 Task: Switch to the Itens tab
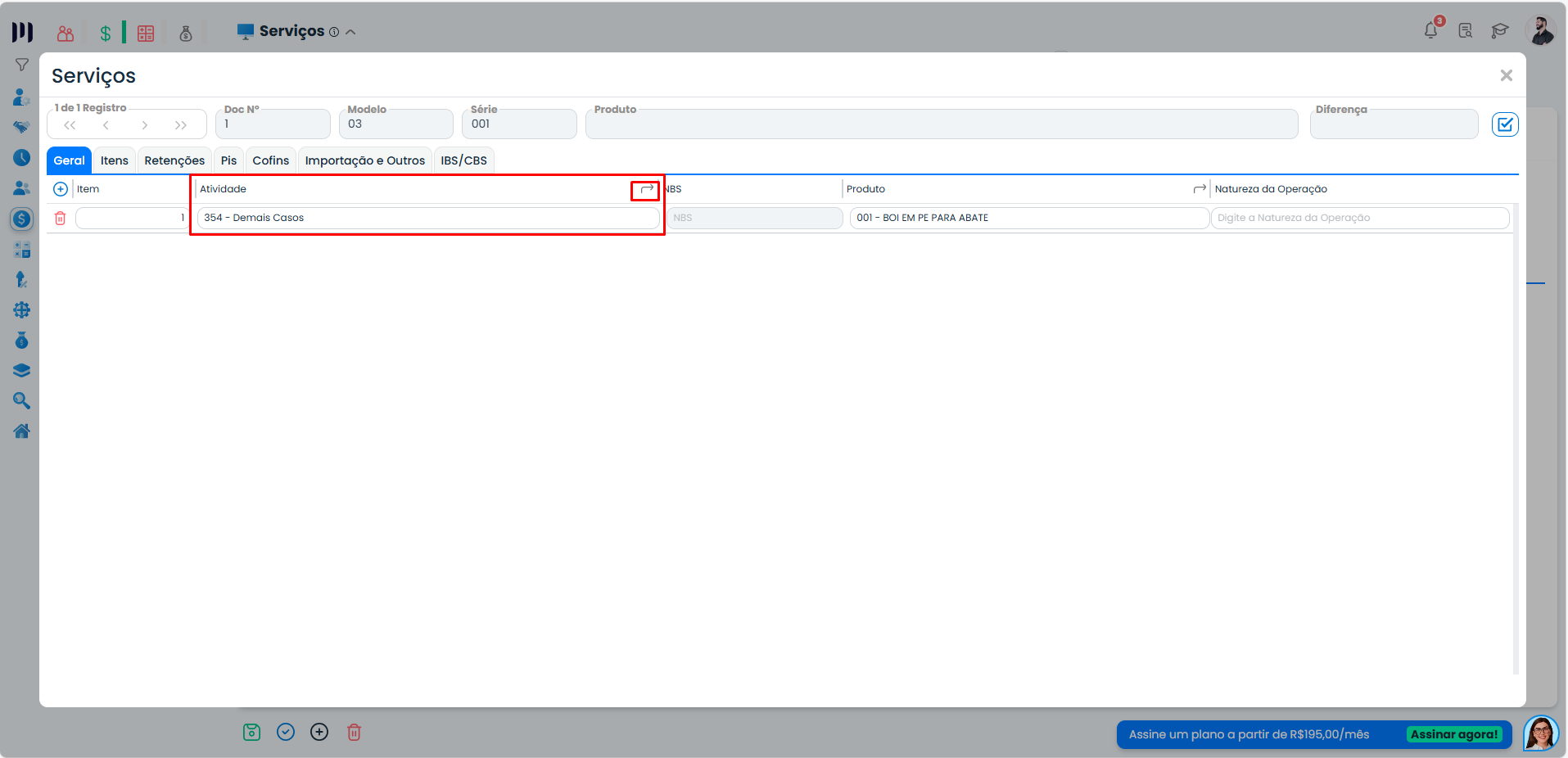coord(115,160)
